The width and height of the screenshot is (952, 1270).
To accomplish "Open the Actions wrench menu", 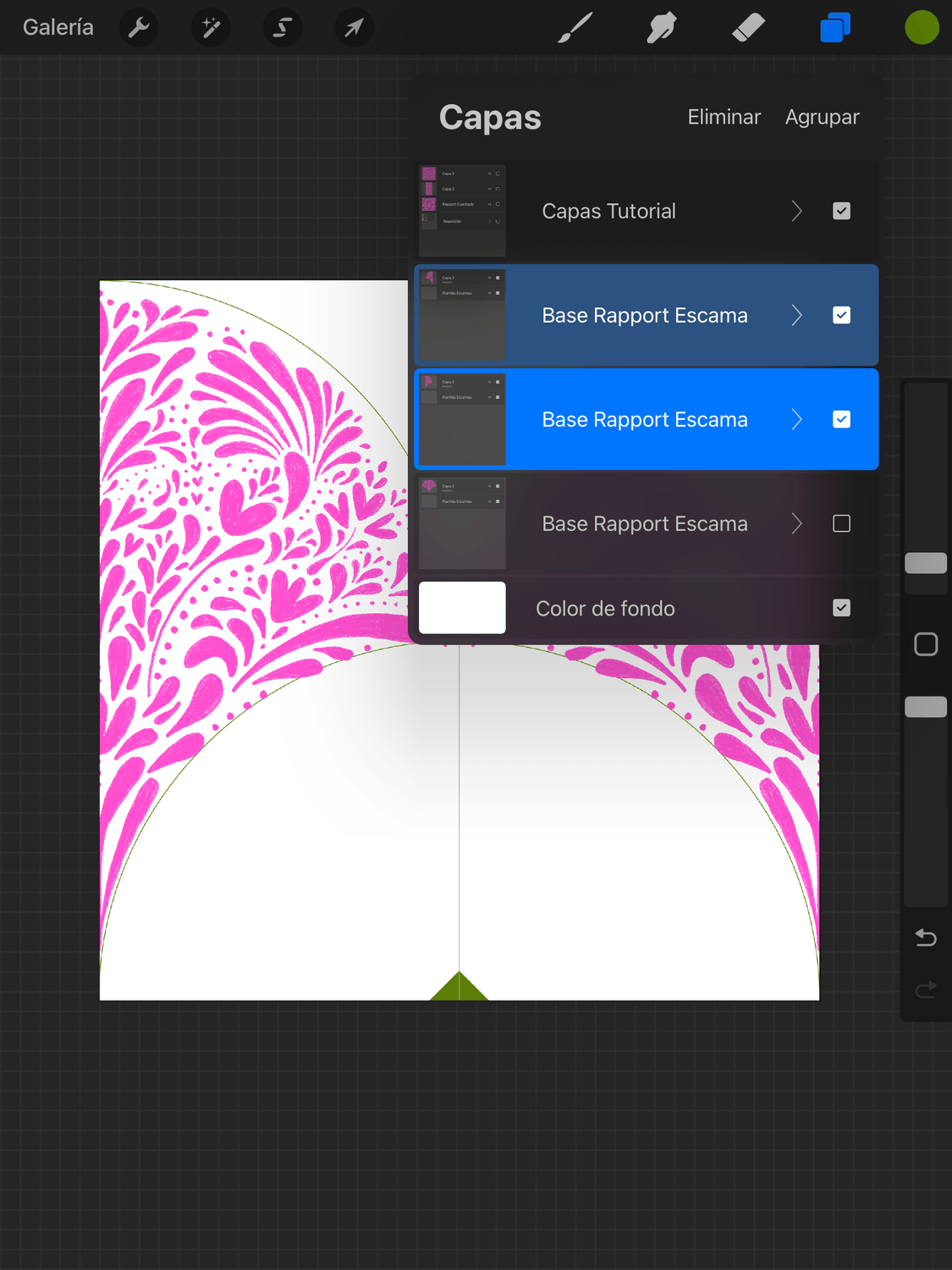I will tap(139, 28).
